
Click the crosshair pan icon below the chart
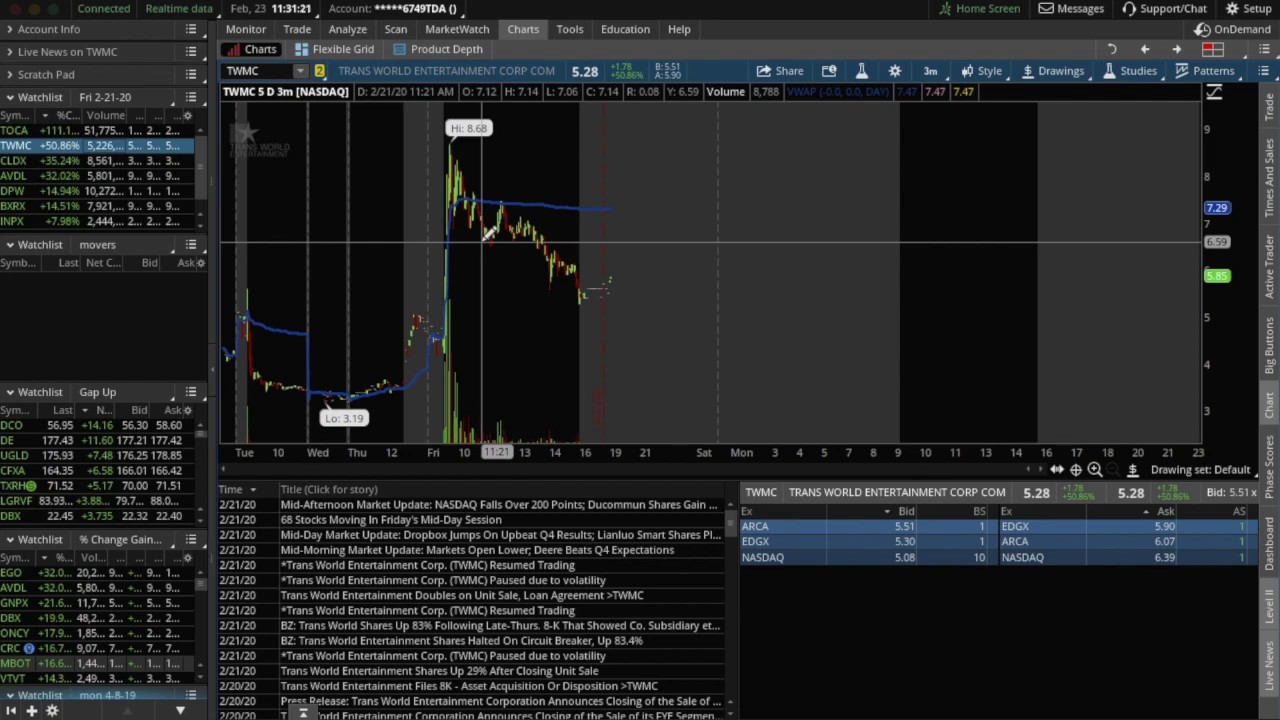[1076, 470]
